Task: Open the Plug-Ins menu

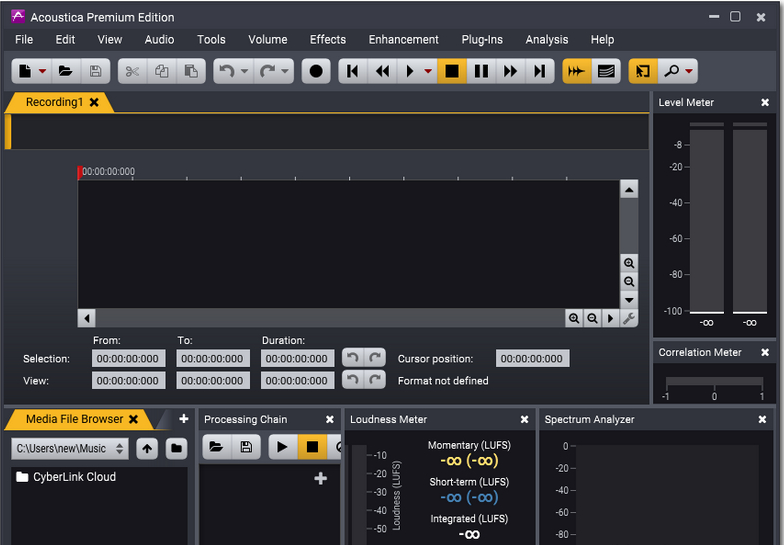Action: click(x=482, y=40)
